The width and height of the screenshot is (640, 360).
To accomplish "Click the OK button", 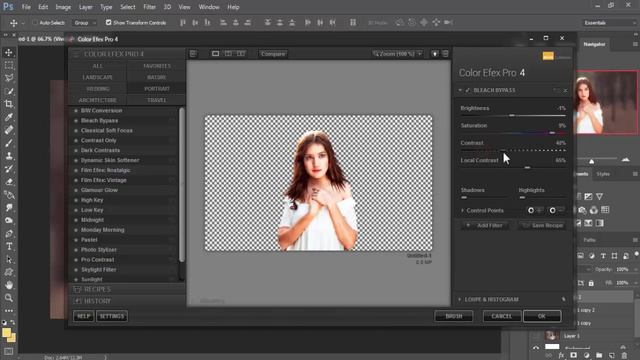I will click(x=542, y=316).
